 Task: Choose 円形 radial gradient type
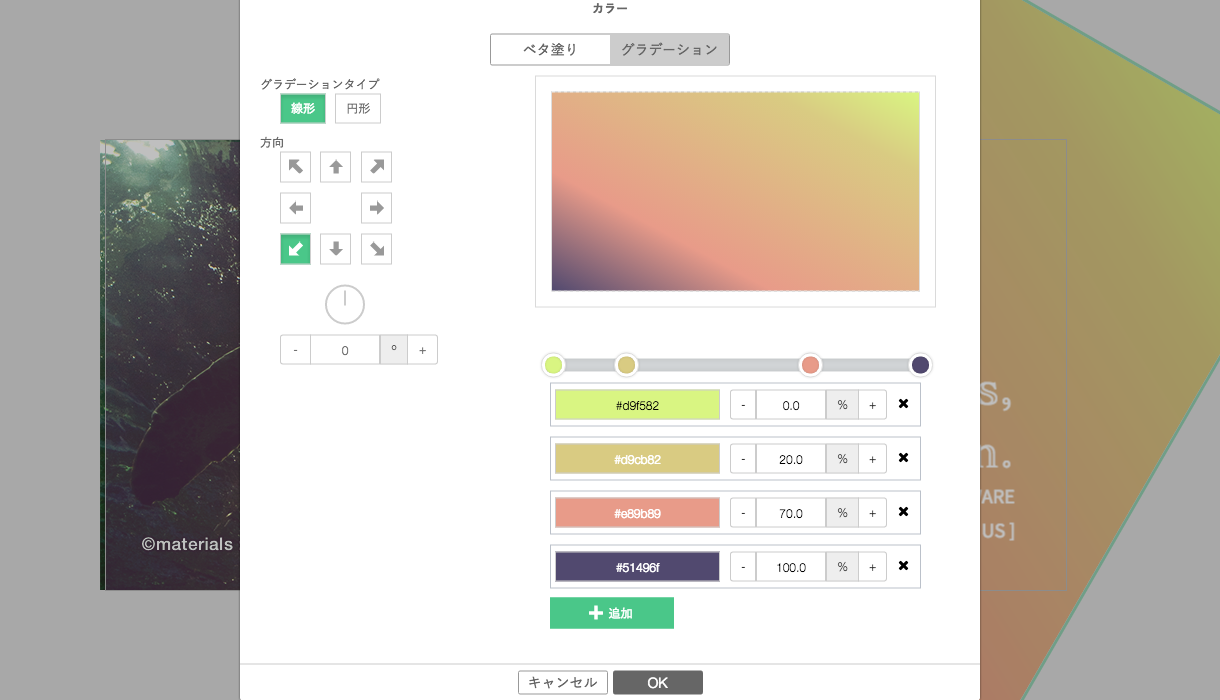point(358,108)
